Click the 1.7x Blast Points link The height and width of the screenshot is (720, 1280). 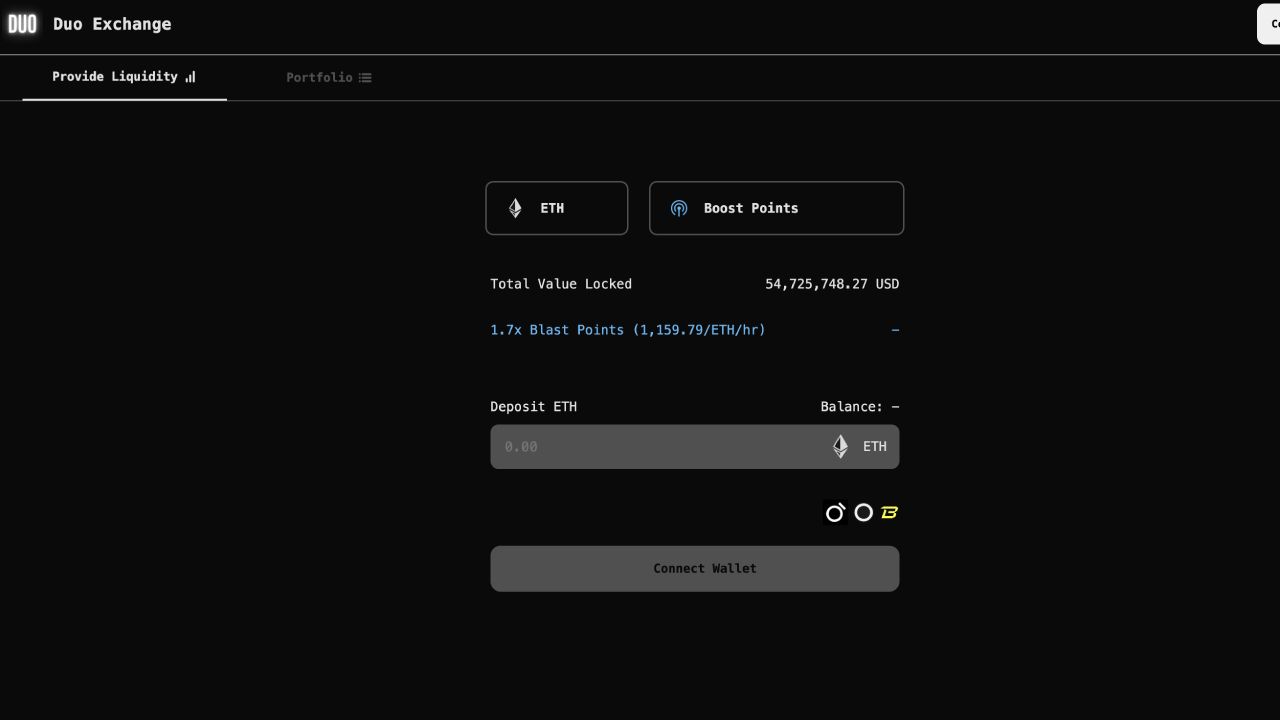[628, 330]
